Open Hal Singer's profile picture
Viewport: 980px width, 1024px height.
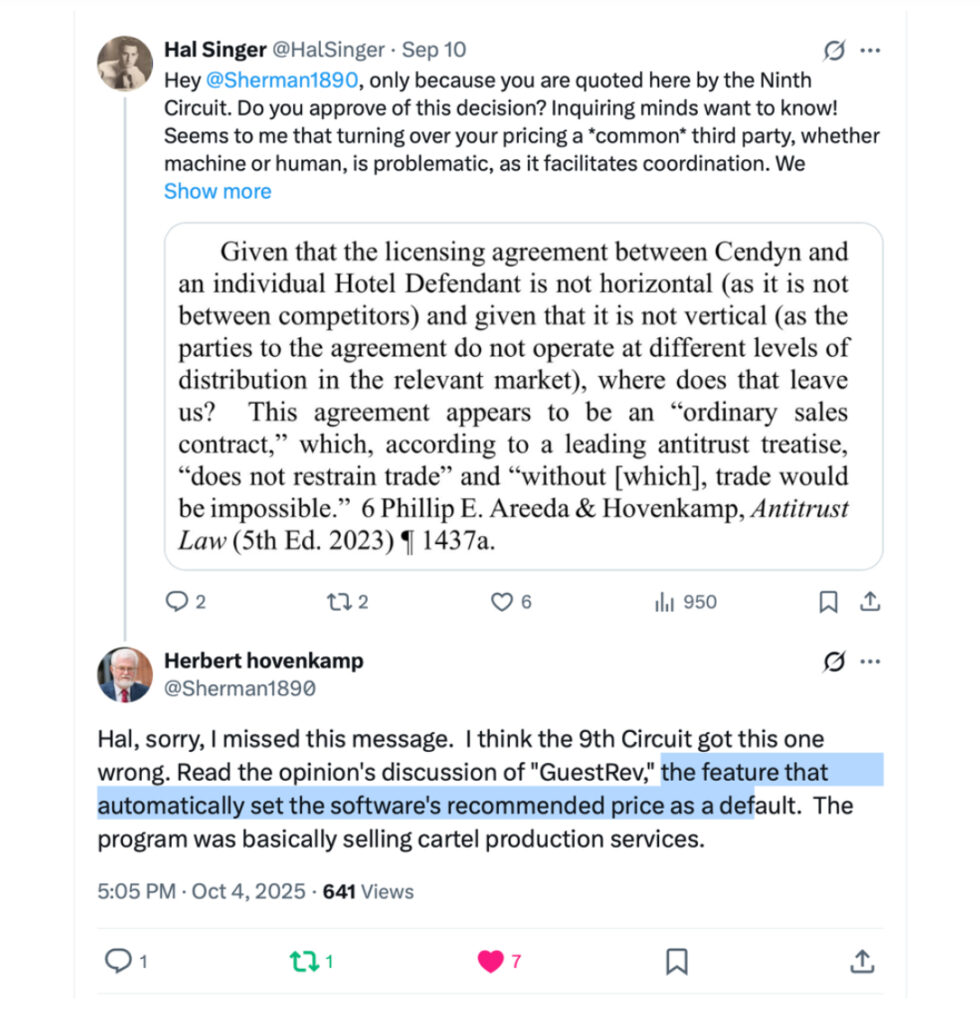tap(125, 63)
